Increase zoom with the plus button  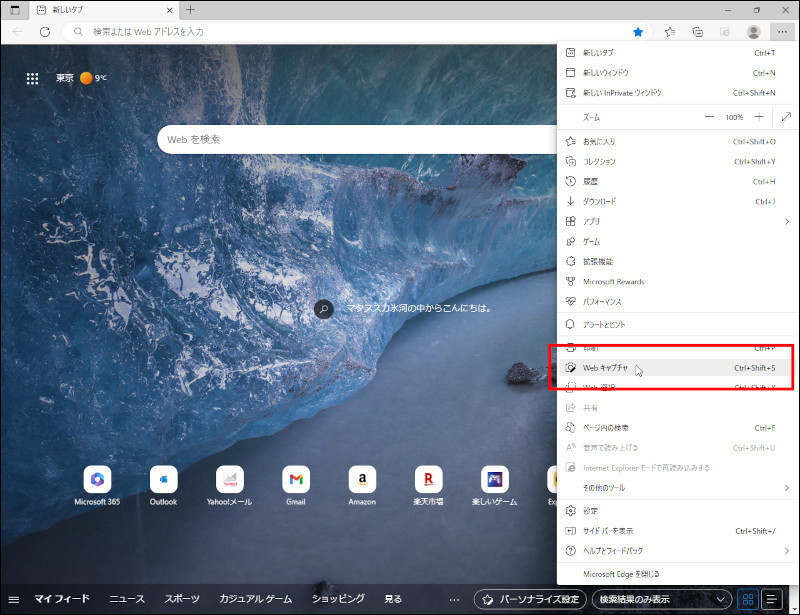(x=759, y=117)
